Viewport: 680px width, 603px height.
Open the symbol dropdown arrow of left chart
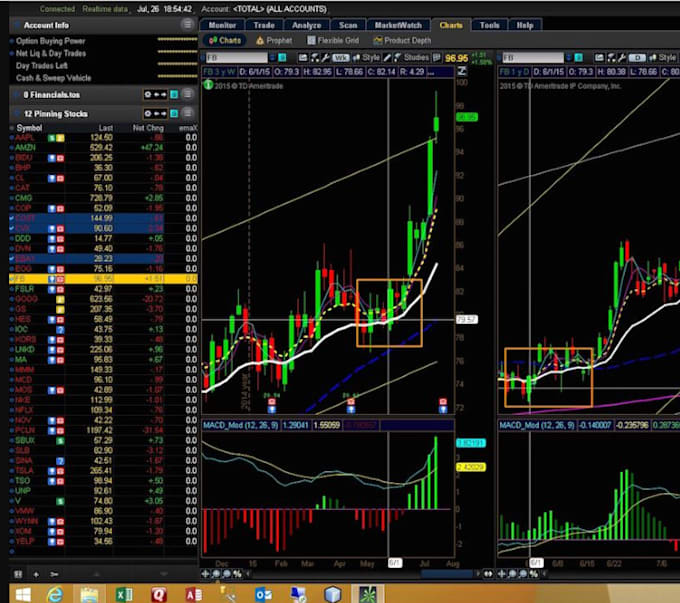coord(272,57)
